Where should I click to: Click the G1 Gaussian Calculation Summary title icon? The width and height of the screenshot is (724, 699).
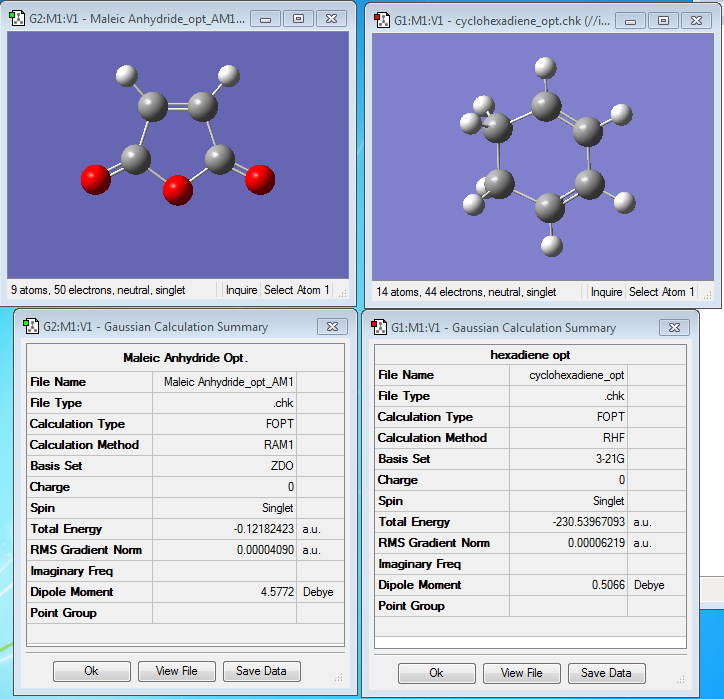(379, 327)
